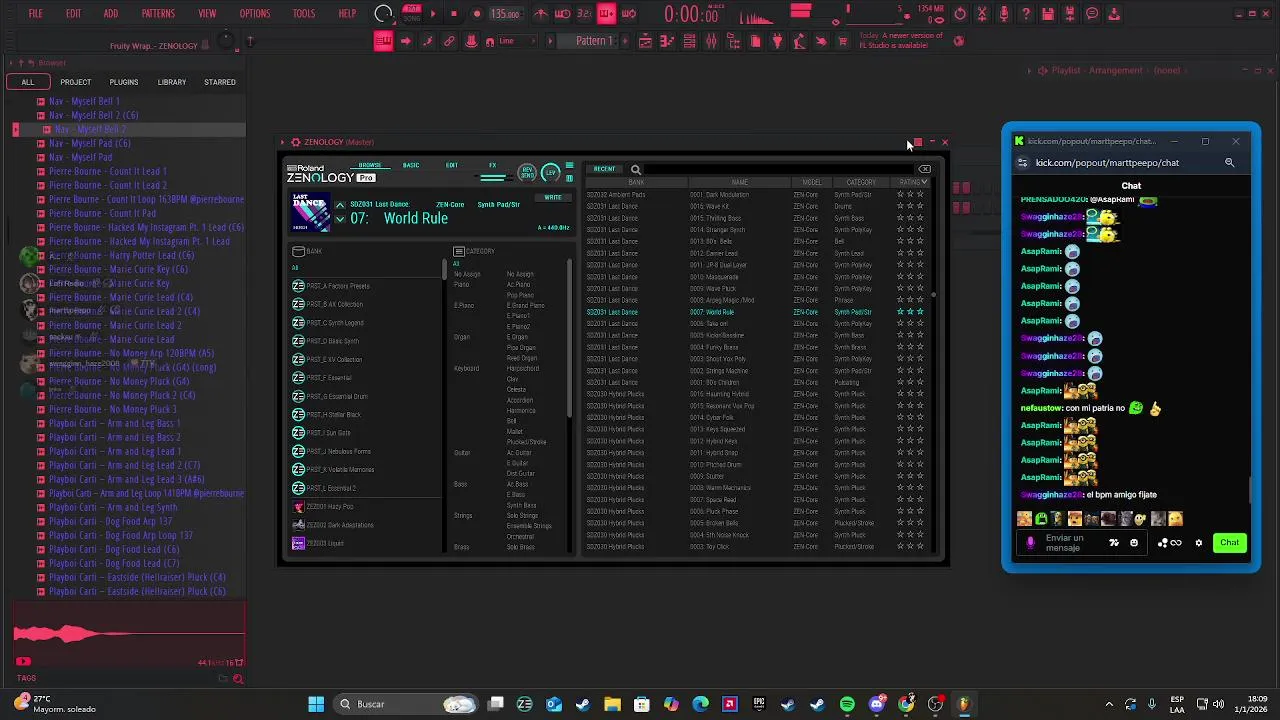Click the stamp tool icon in toolbar
This screenshot has height=720, width=1280.
point(471,41)
